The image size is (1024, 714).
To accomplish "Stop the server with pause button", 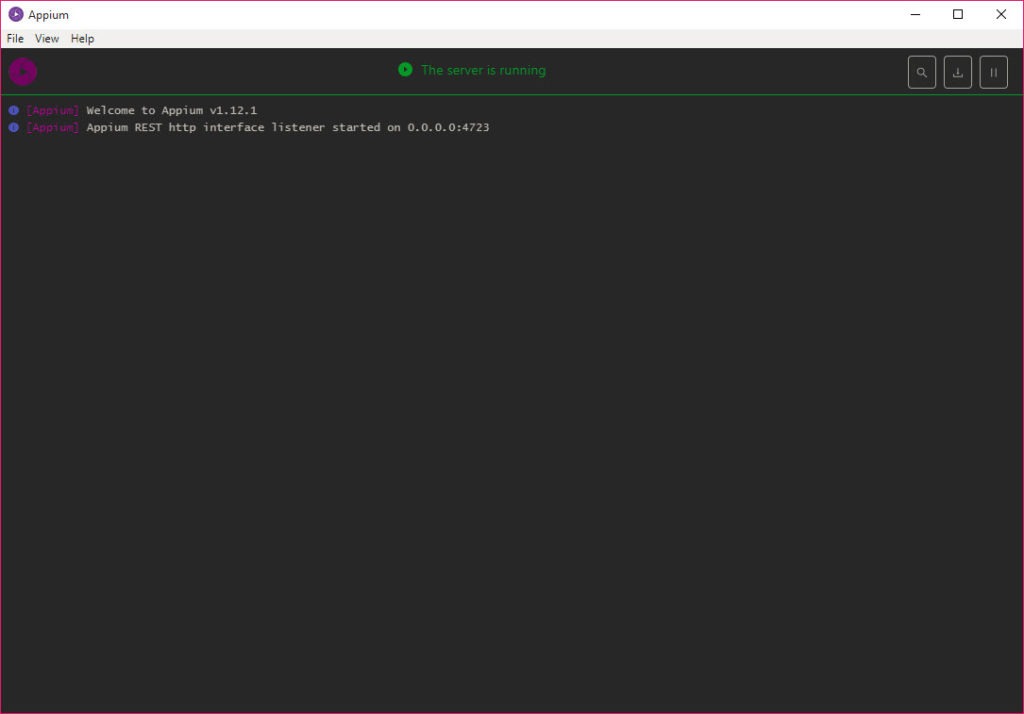I will [993, 73].
